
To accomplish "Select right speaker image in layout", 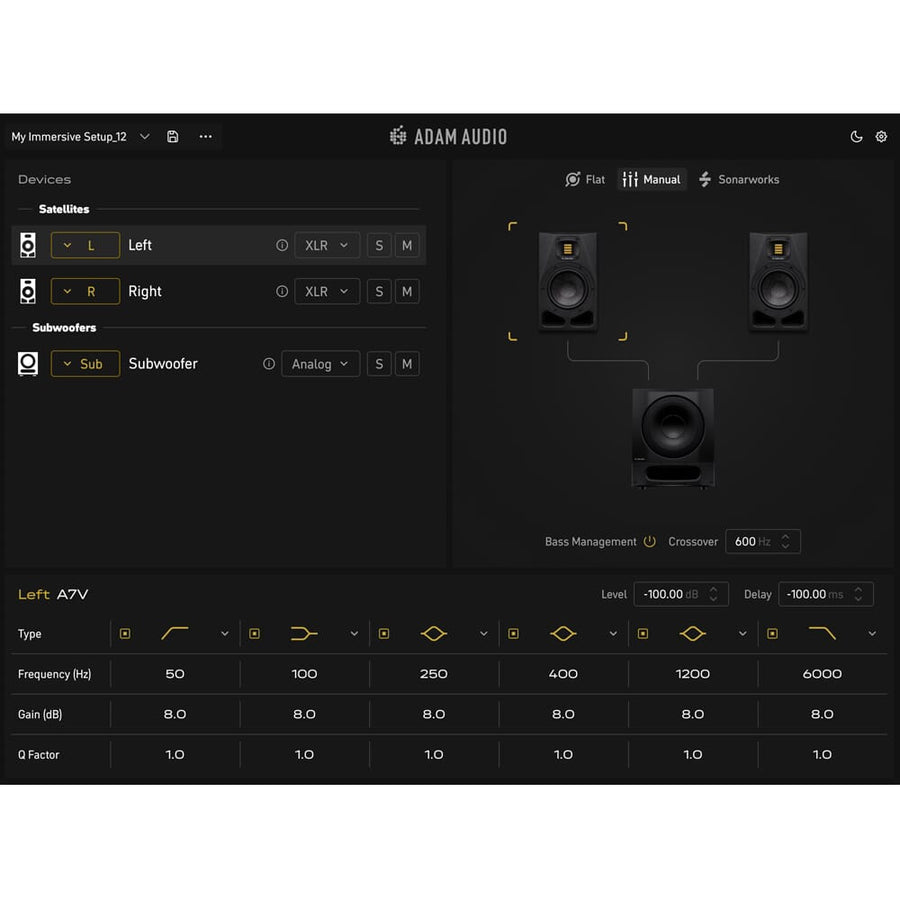I will point(778,281).
